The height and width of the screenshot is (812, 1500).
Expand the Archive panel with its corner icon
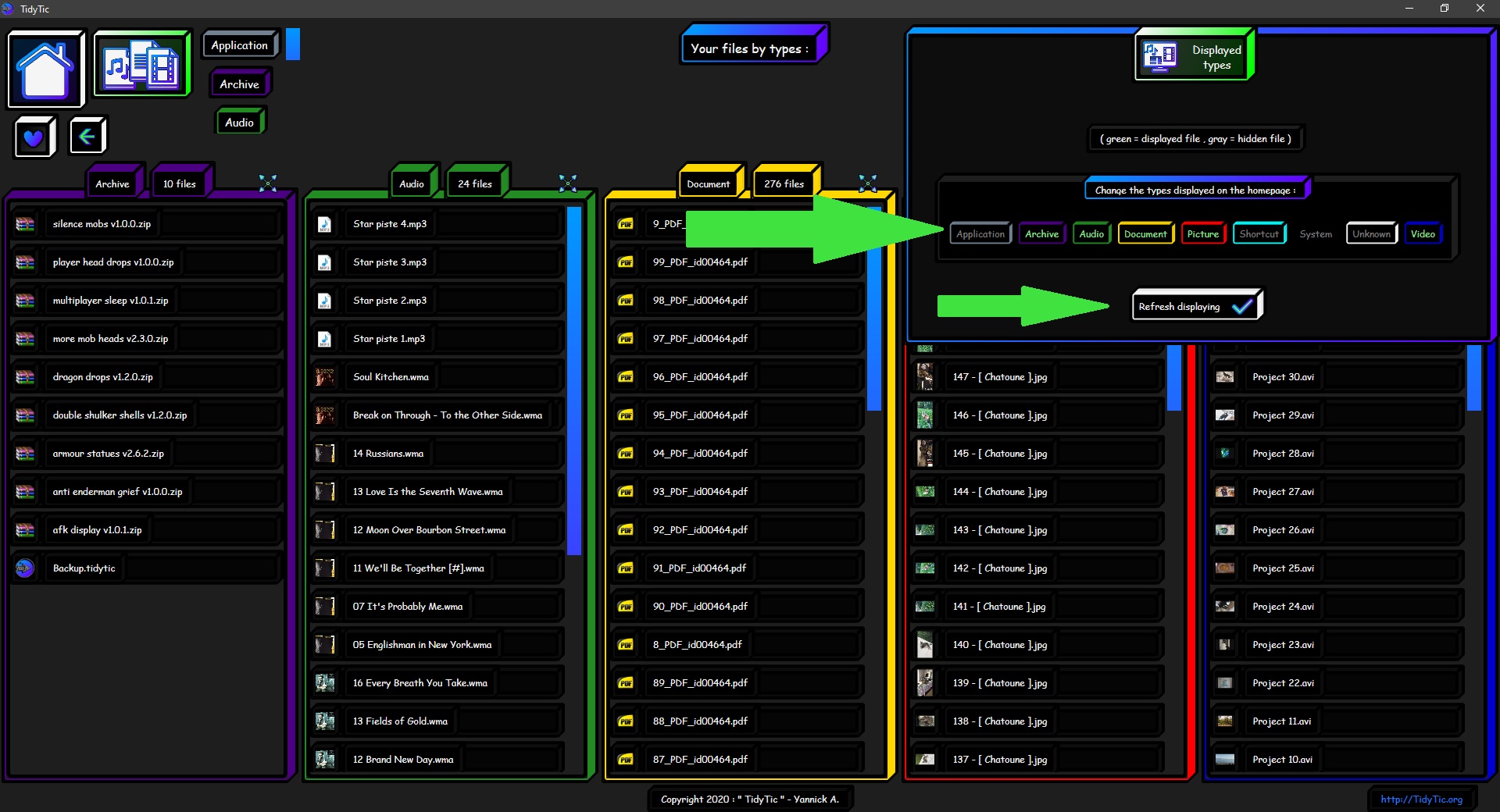(268, 183)
